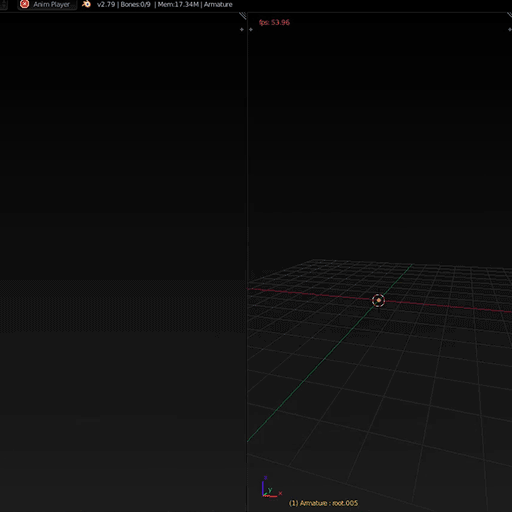Stop playback with the Anim Player button
Viewport: 512px width, 512px height.
coord(47,4)
